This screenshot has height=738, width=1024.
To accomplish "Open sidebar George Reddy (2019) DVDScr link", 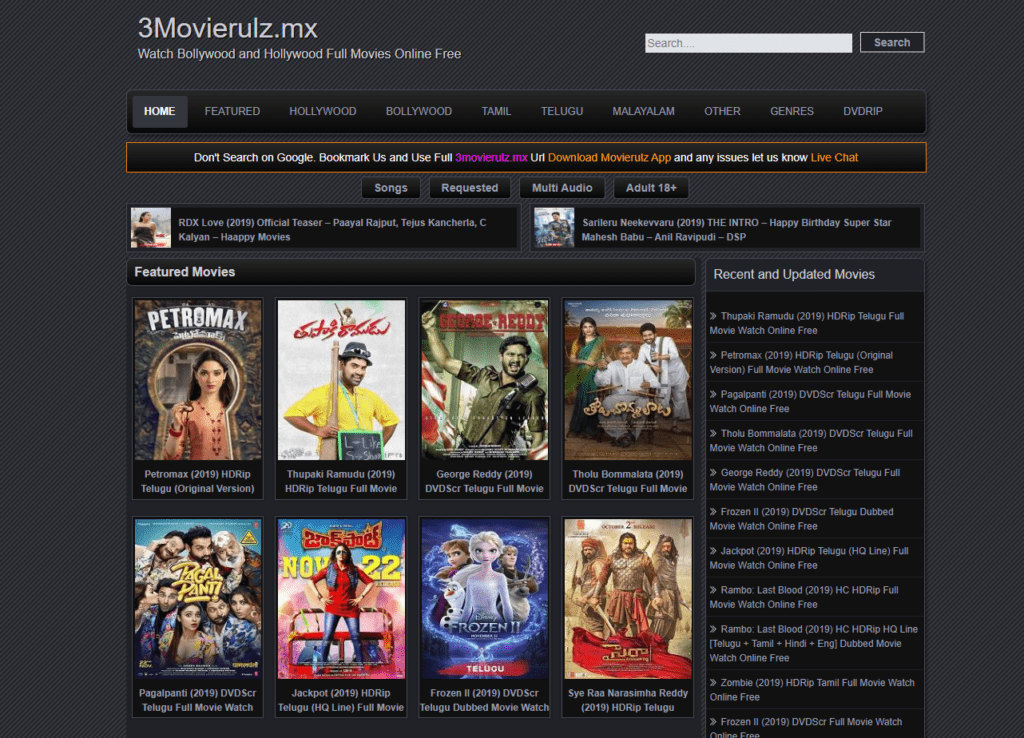I will [805, 480].
